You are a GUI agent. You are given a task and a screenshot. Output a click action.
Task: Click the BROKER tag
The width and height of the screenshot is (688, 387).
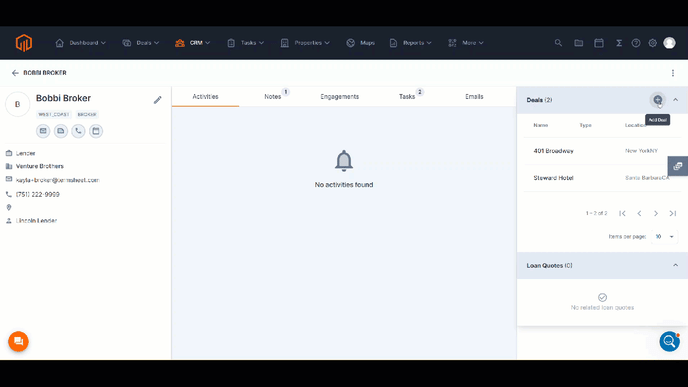tap(87, 115)
